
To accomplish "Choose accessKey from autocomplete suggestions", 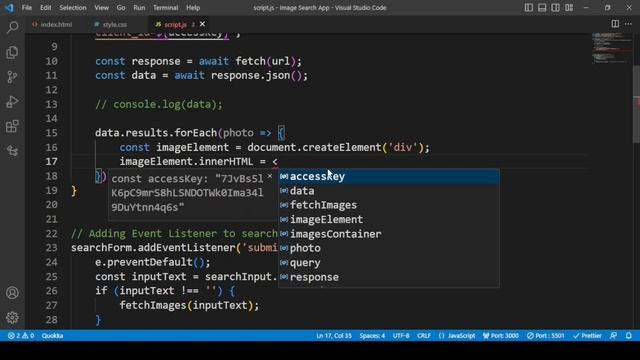I will (x=389, y=176).
